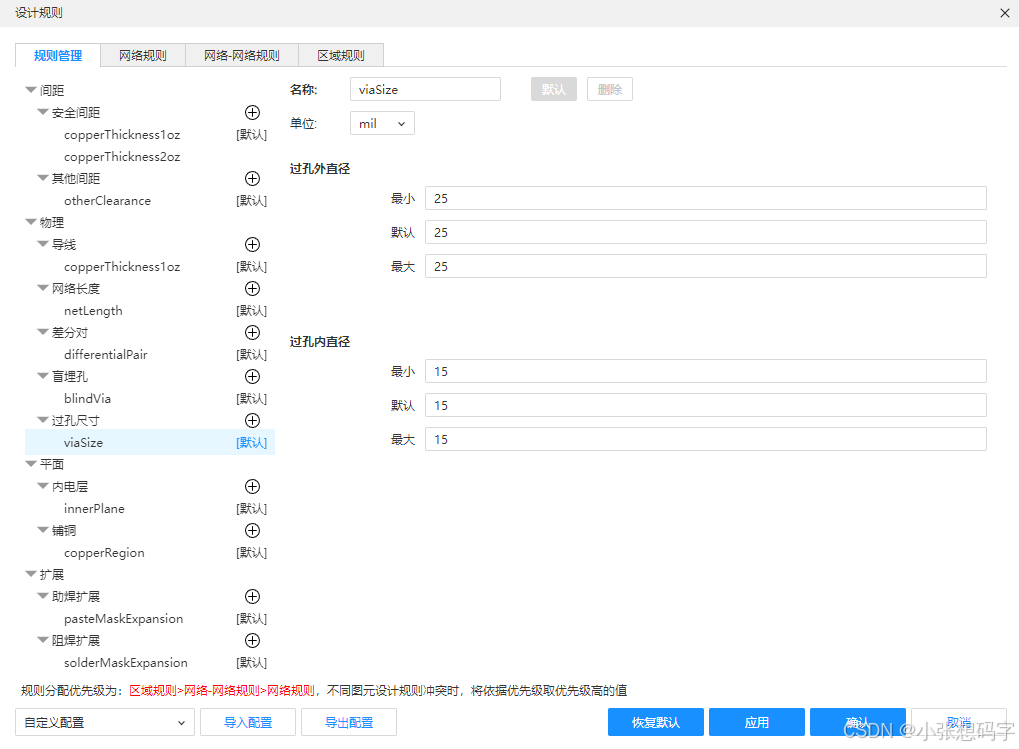Screen dimensions: 1019x749
Task: Close the 设计规则 dialog
Action: (x=1005, y=13)
